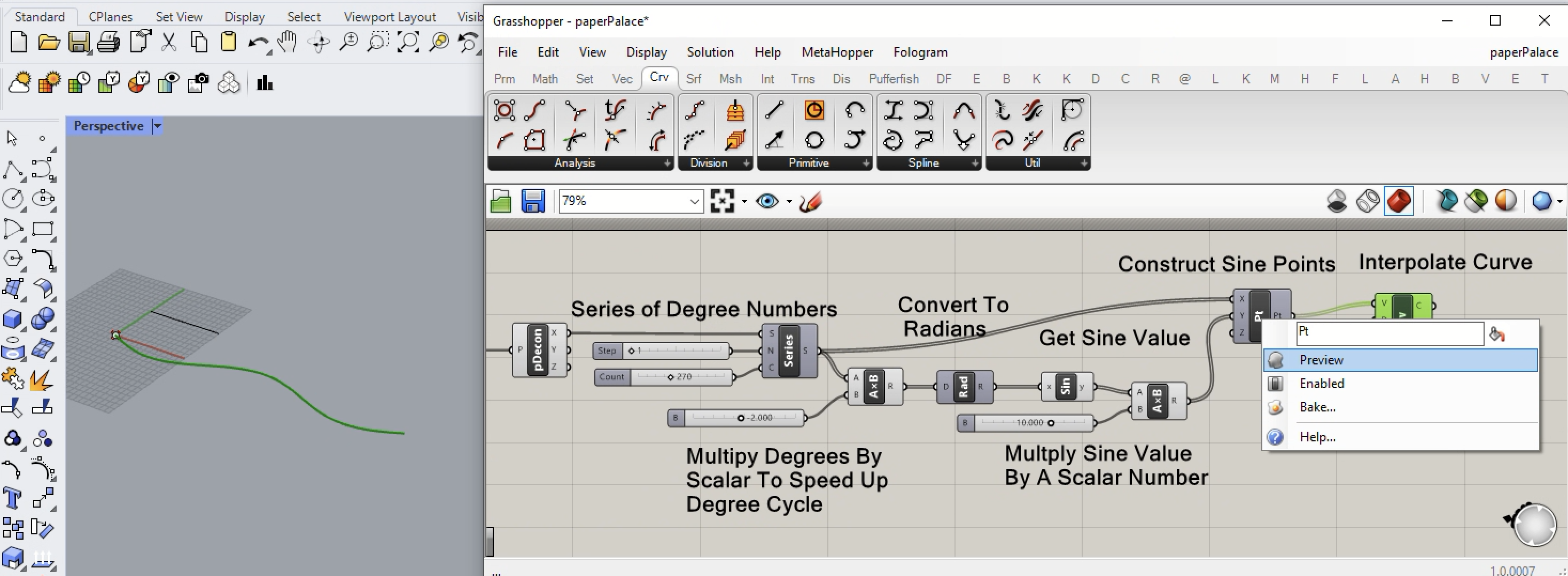Click the sketch pen icon on canvas toolbar

[811, 201]
